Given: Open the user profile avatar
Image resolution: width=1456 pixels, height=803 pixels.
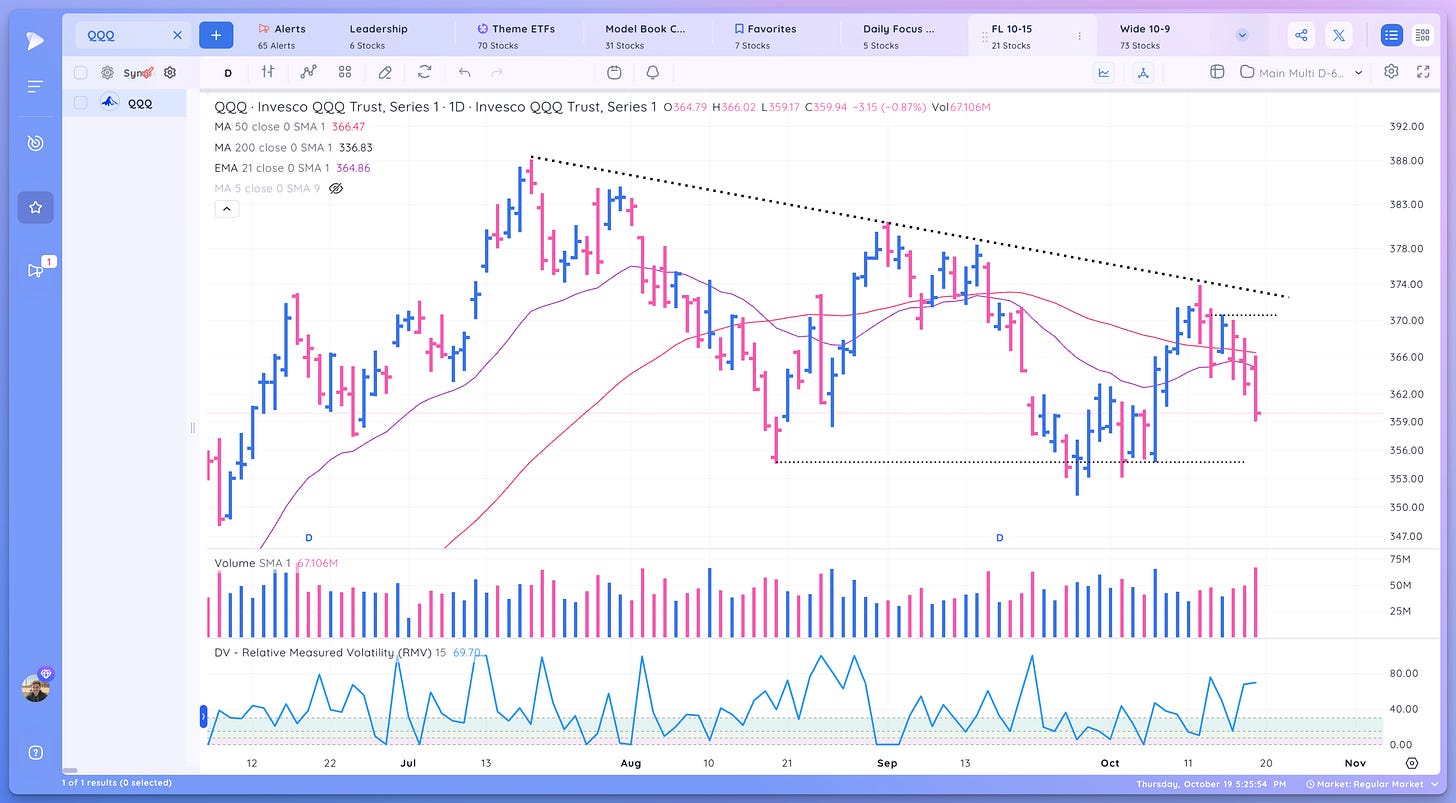Looking at the screenshot, I should tap(36, 688).
